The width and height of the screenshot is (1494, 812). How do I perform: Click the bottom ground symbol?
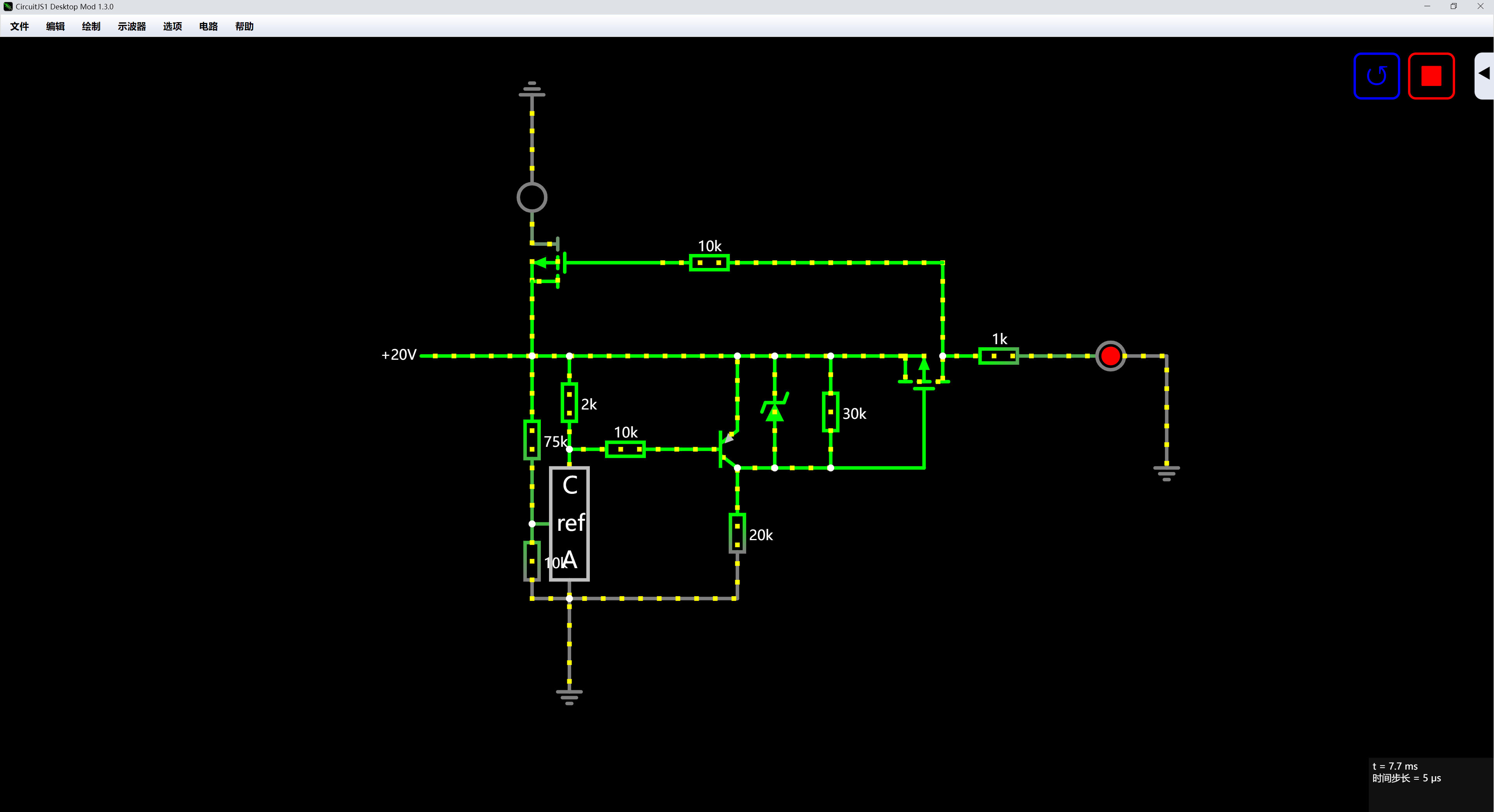[569, 695]
